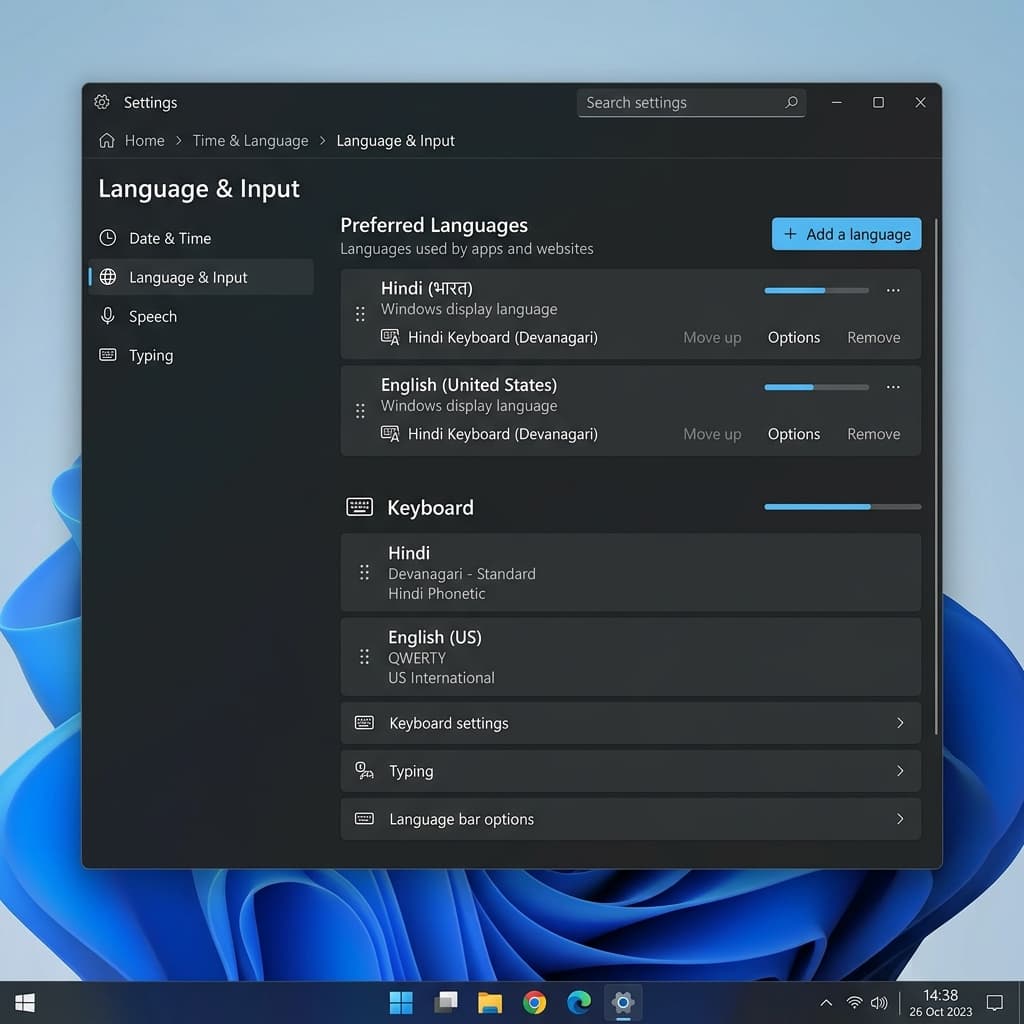Grab the drag handle of English (United States) language

coord(360,411)
